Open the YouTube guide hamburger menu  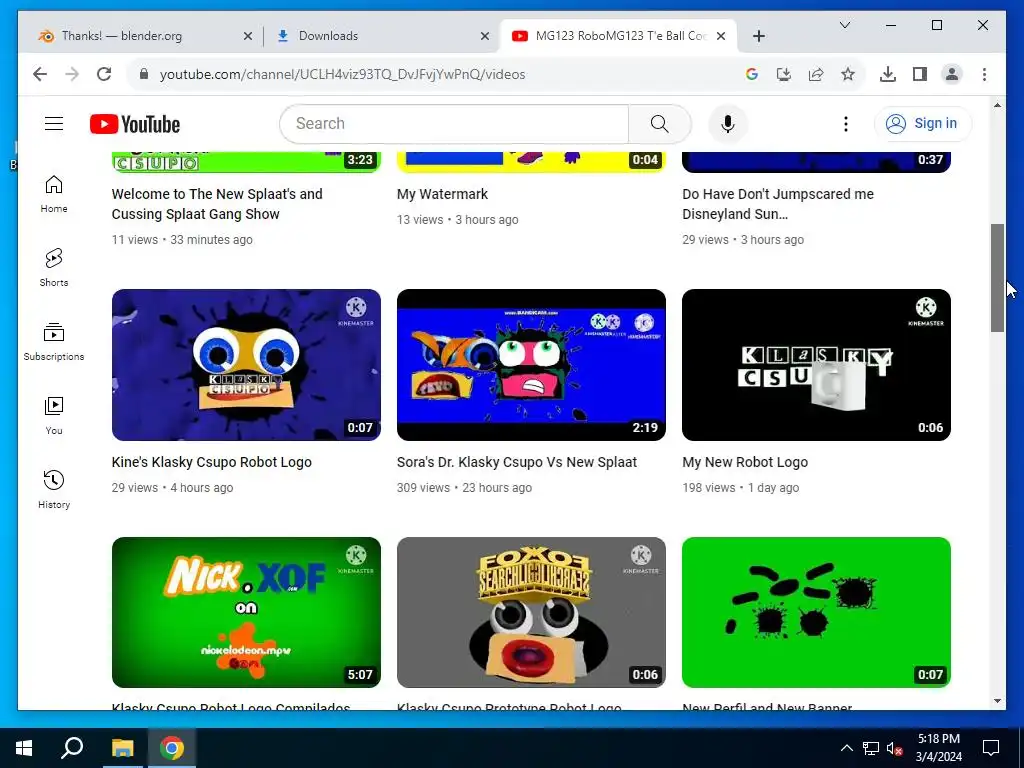tap(54, 123)
